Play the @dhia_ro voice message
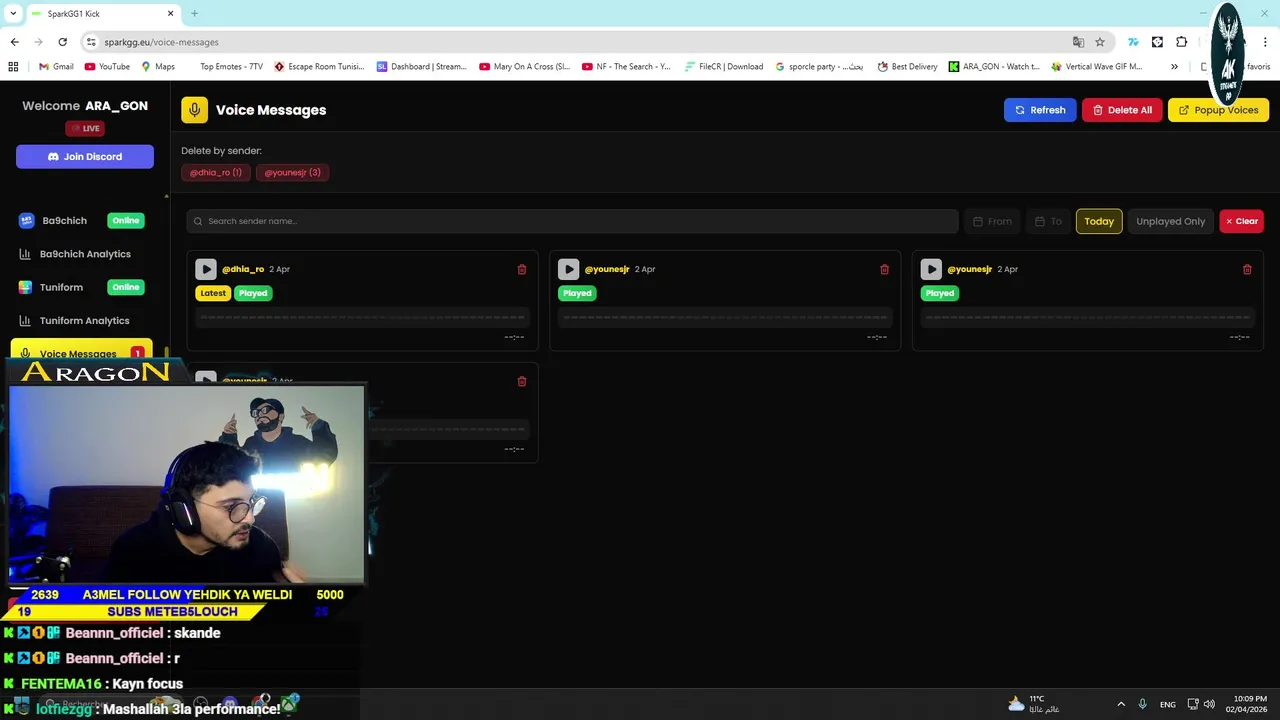The image size is (1280, 720). (206, 269)
